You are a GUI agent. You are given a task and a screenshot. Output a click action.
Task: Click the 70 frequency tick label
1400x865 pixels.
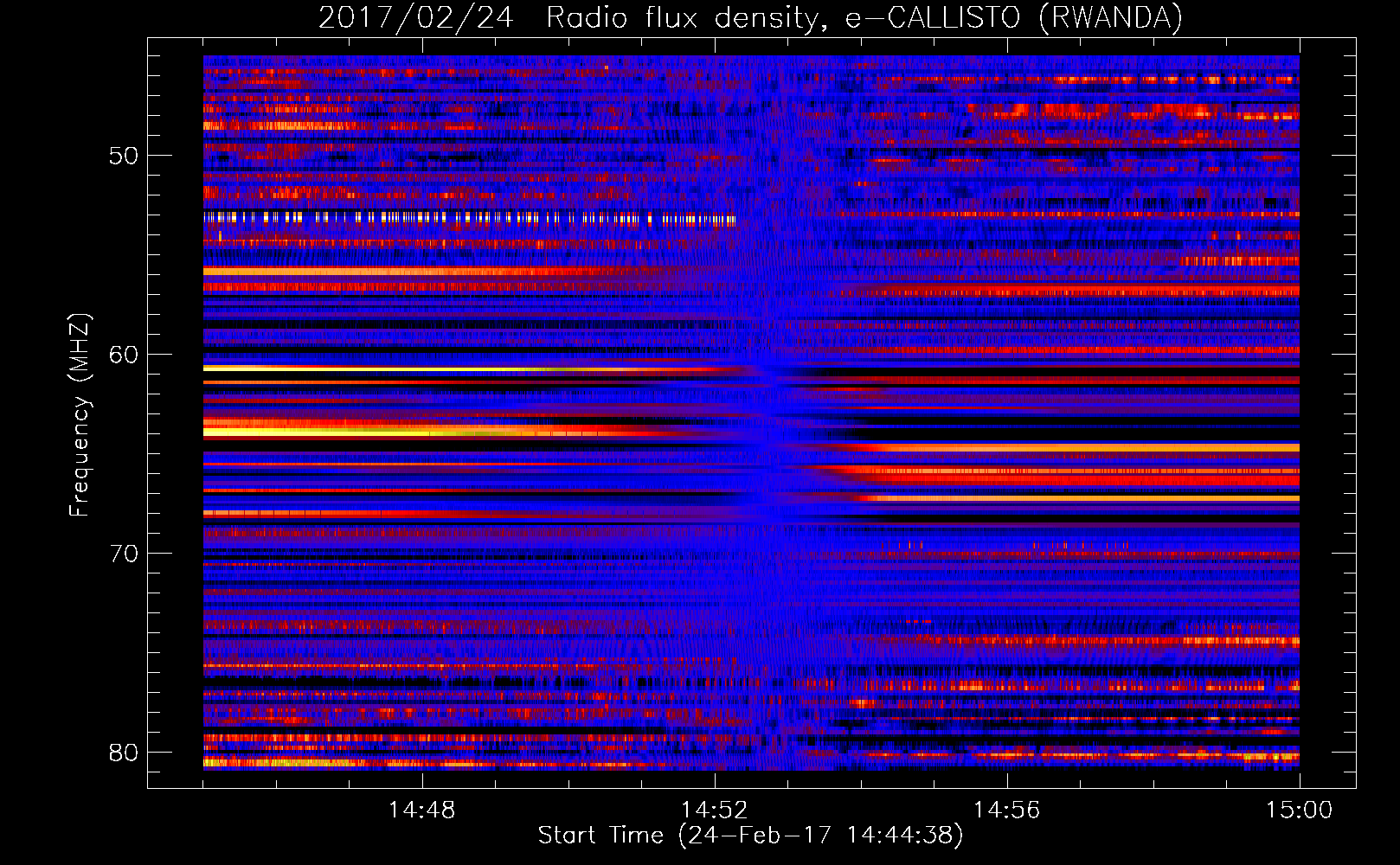[x=124, y=554]
